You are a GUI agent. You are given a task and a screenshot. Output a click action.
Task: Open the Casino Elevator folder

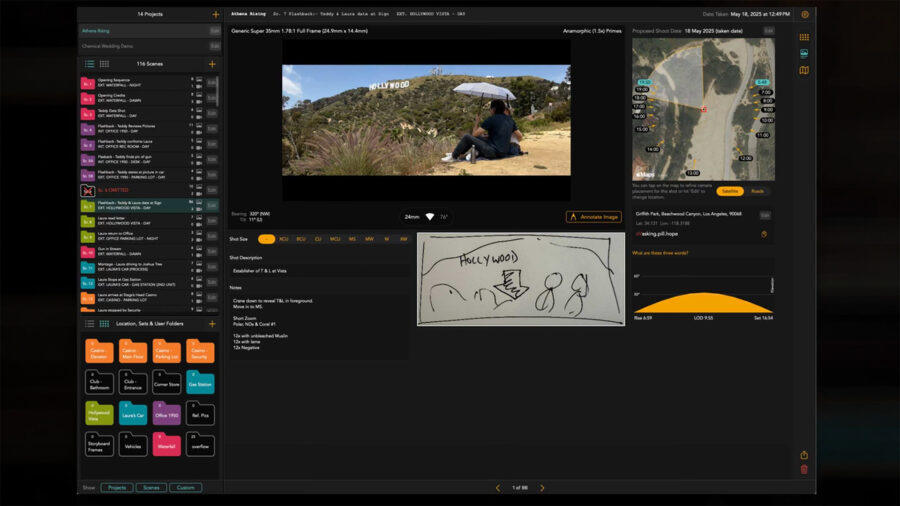point(99,352)
